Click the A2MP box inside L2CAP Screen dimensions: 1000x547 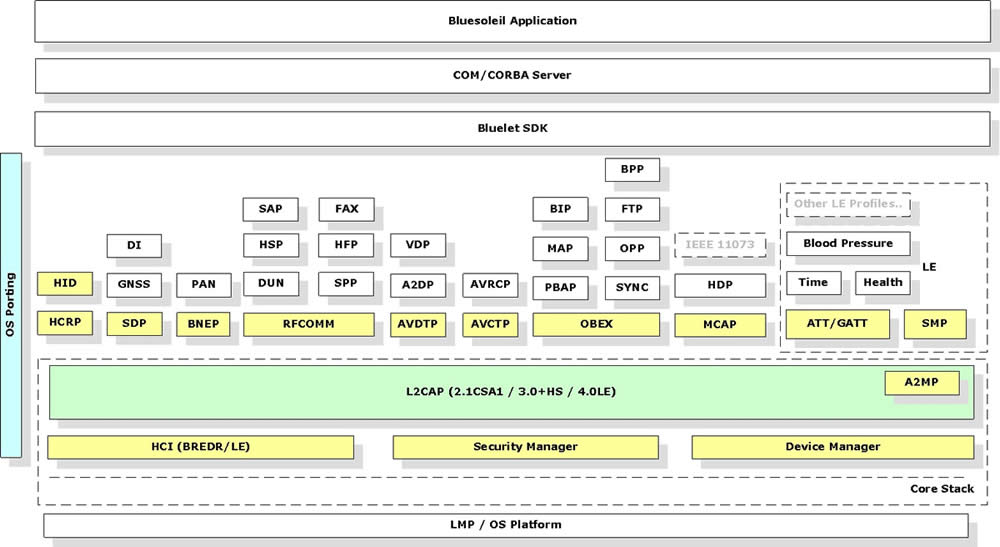(922, 383)
